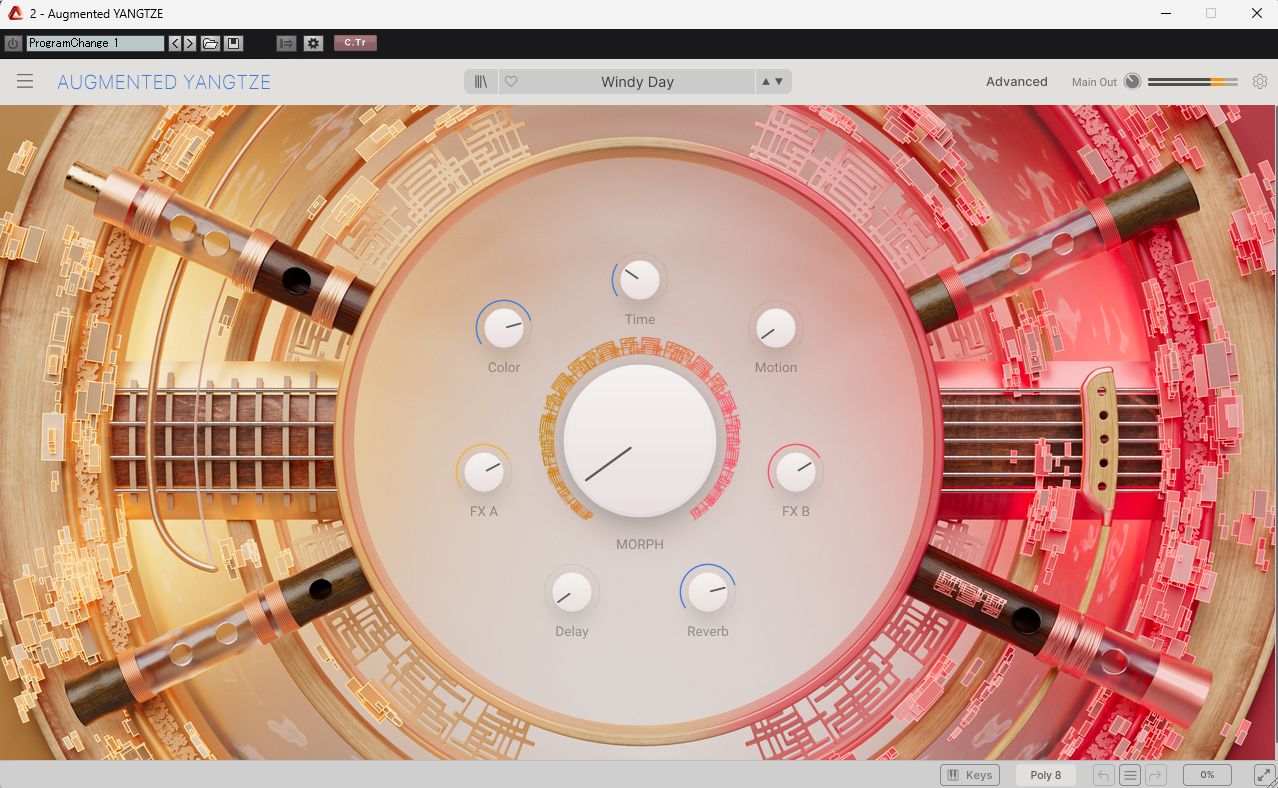Click the Motion knob
Screen dimensions: 1278x788
[x=776, y=328]
